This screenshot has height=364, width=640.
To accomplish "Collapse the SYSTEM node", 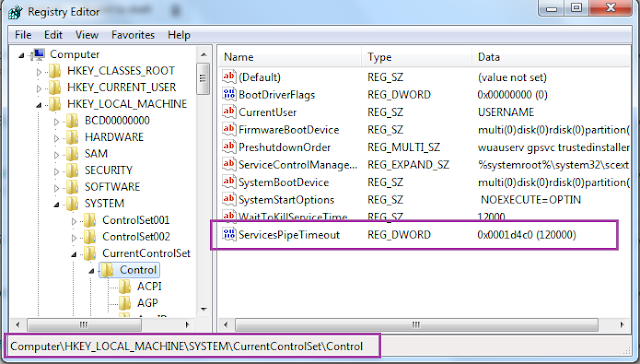I will (x=57, y=204).
